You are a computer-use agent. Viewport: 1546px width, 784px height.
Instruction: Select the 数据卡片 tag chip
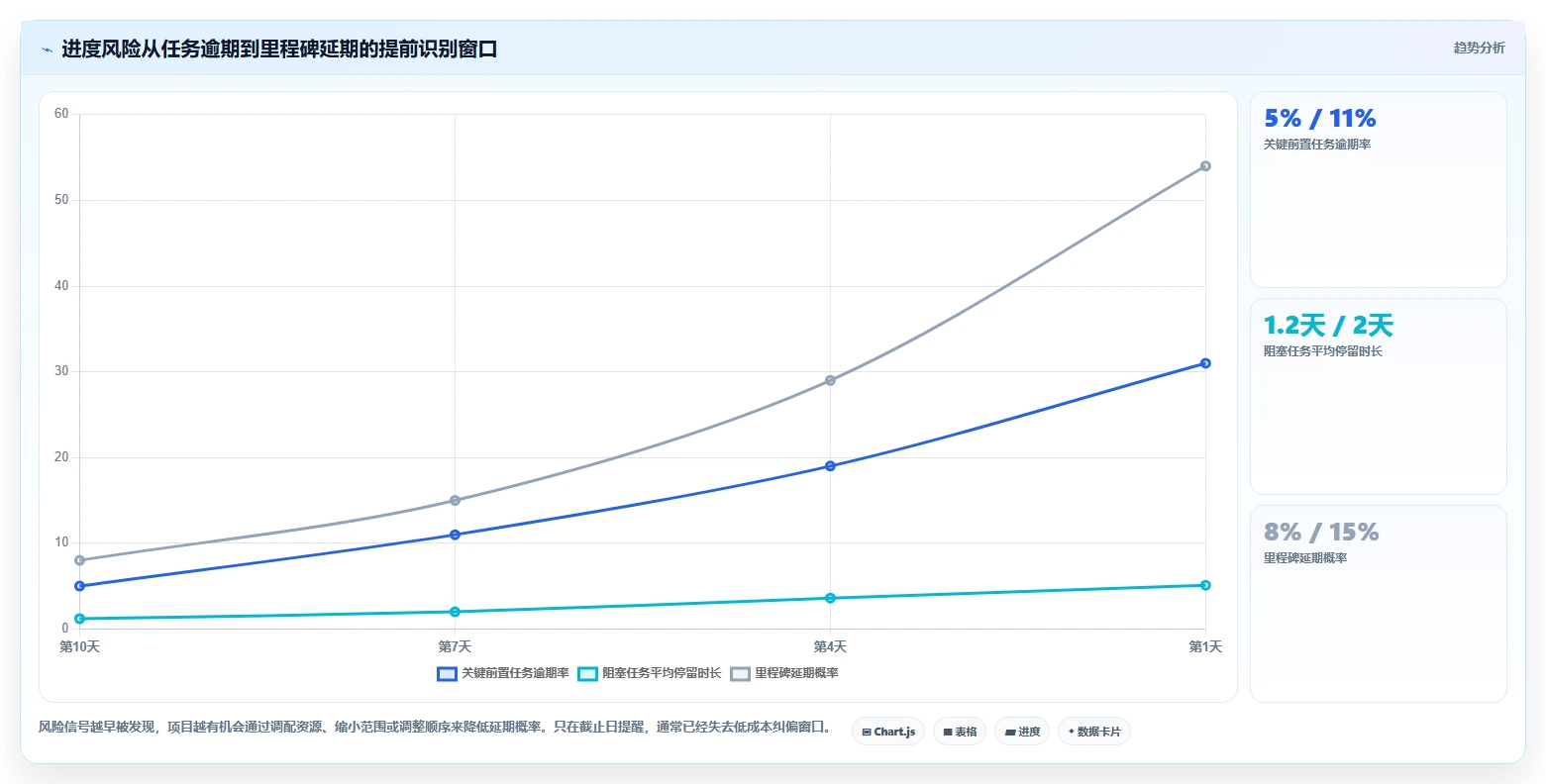click(1094, 732)
